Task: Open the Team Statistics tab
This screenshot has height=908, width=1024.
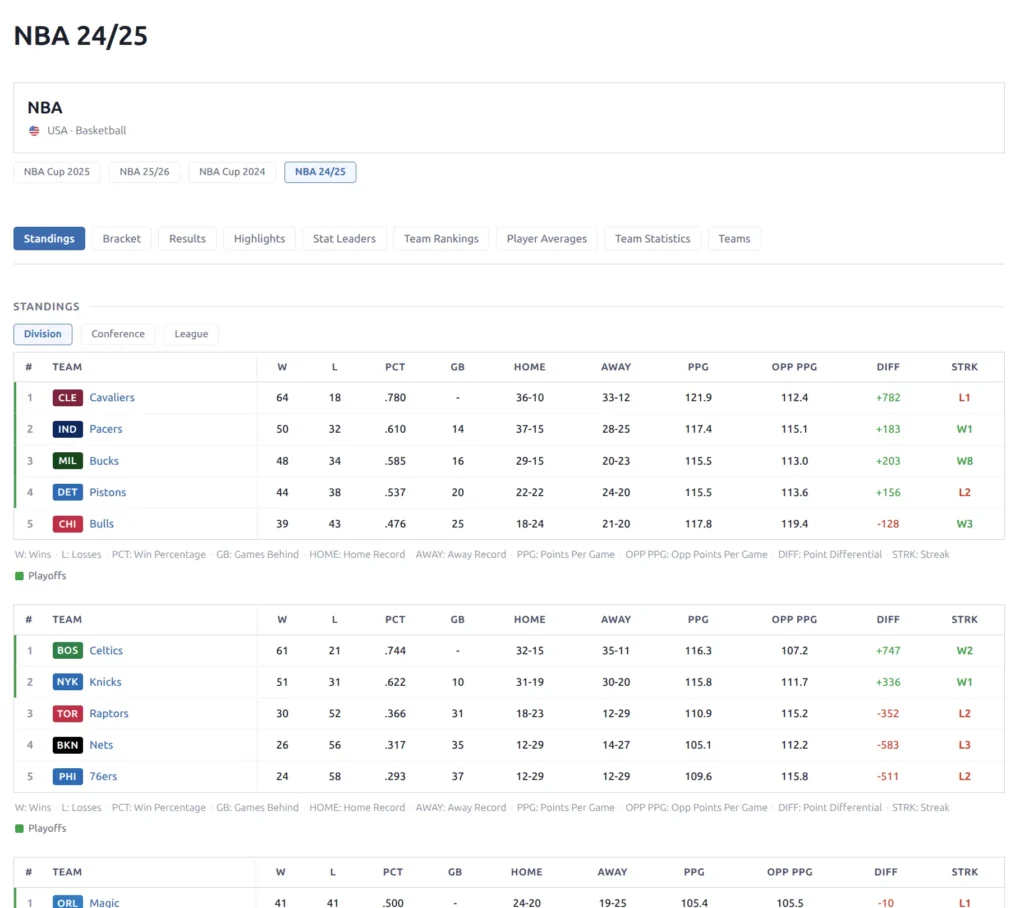Action: (x=652, y=238)
